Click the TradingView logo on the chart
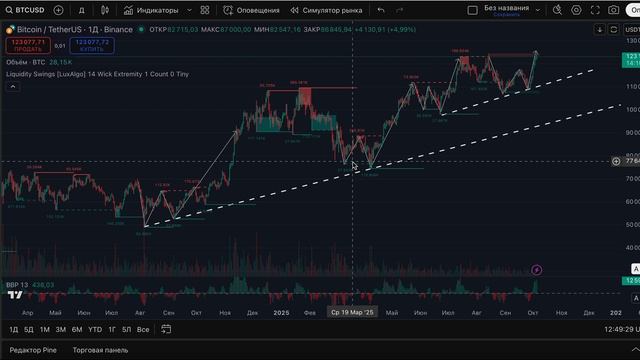640x360 pixels. (x=15, y=295)
